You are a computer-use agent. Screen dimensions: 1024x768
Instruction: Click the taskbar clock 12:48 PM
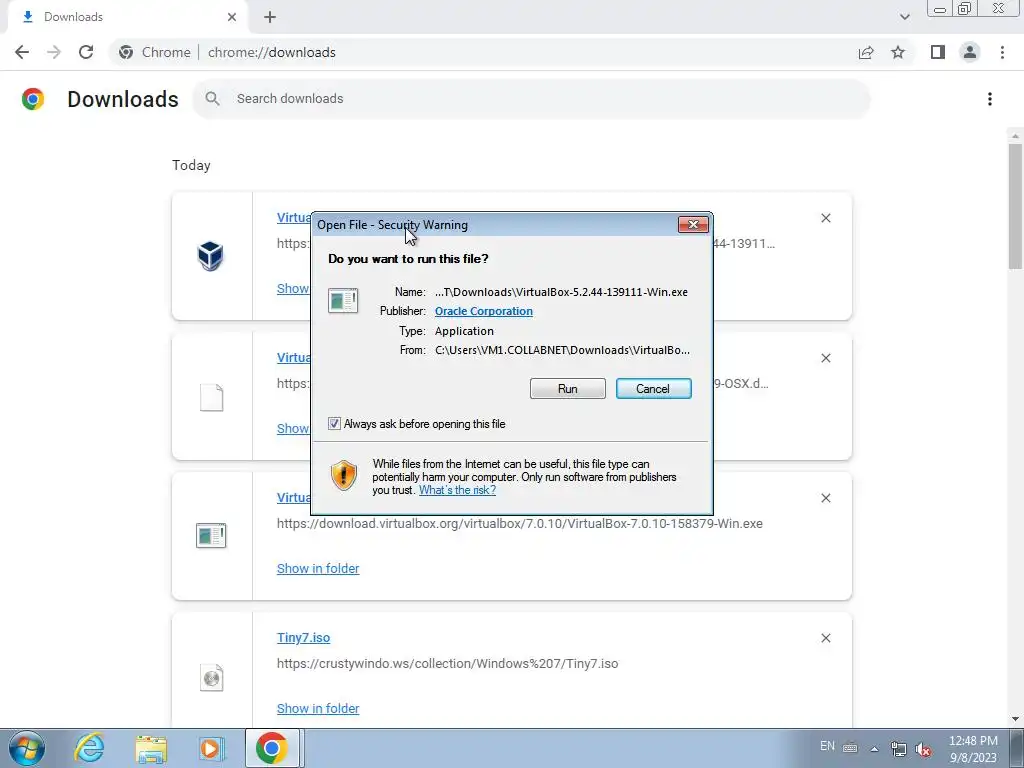pos(973,741)
